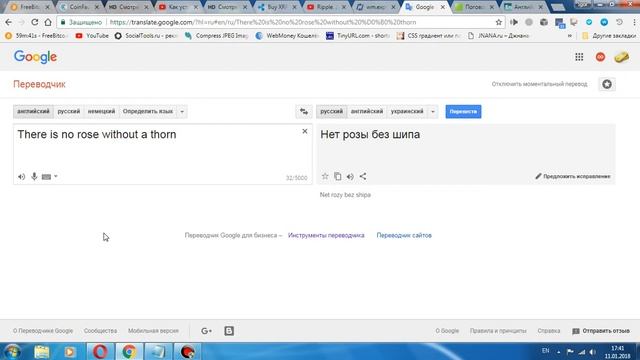Switch to the Погода browser tab

click(474, 7)
